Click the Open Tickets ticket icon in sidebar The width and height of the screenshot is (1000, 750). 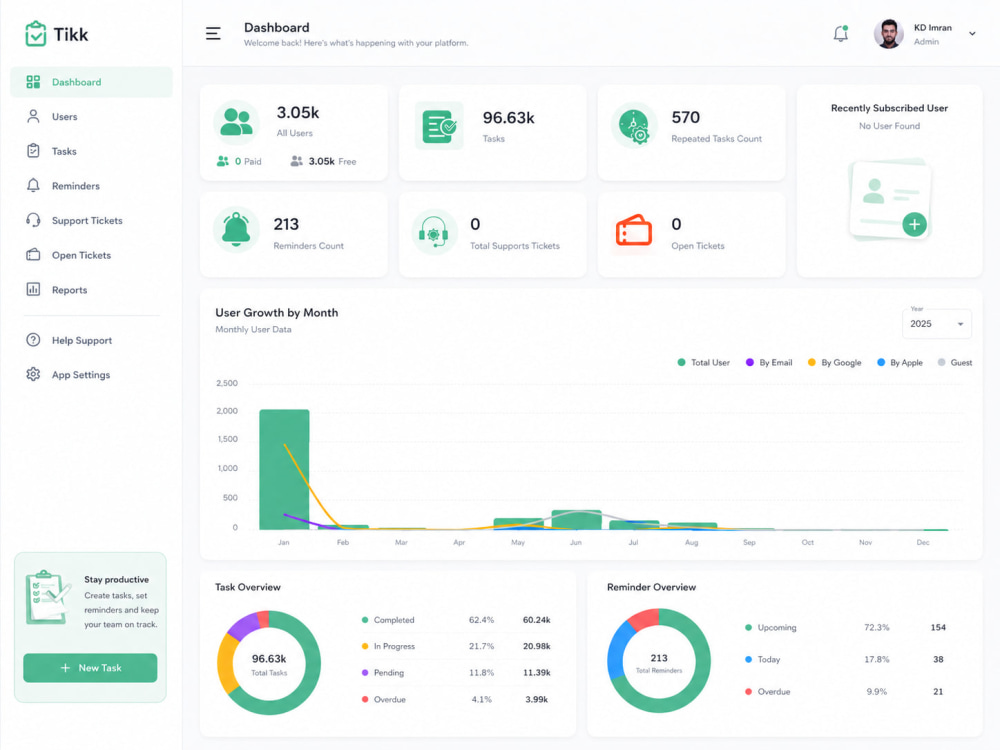(x=33, y=254)
